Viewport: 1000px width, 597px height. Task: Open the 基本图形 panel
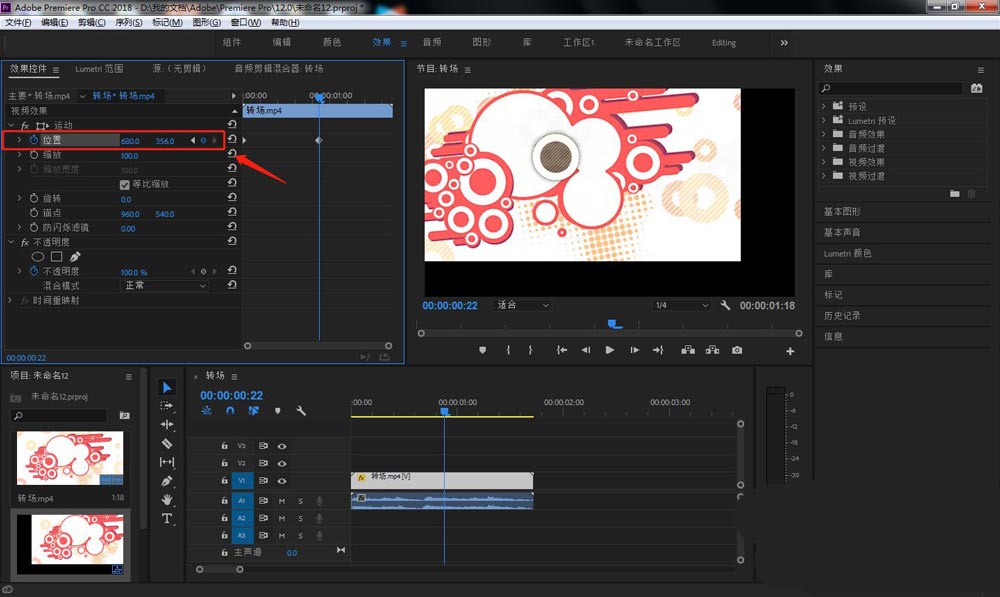(842, 211)
